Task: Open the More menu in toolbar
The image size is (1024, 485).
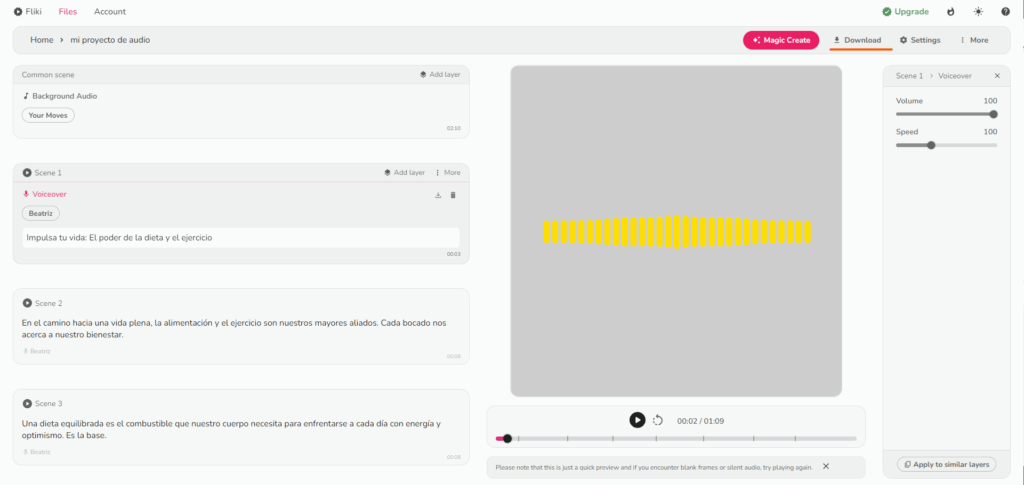Action: (x=973, y=40)
